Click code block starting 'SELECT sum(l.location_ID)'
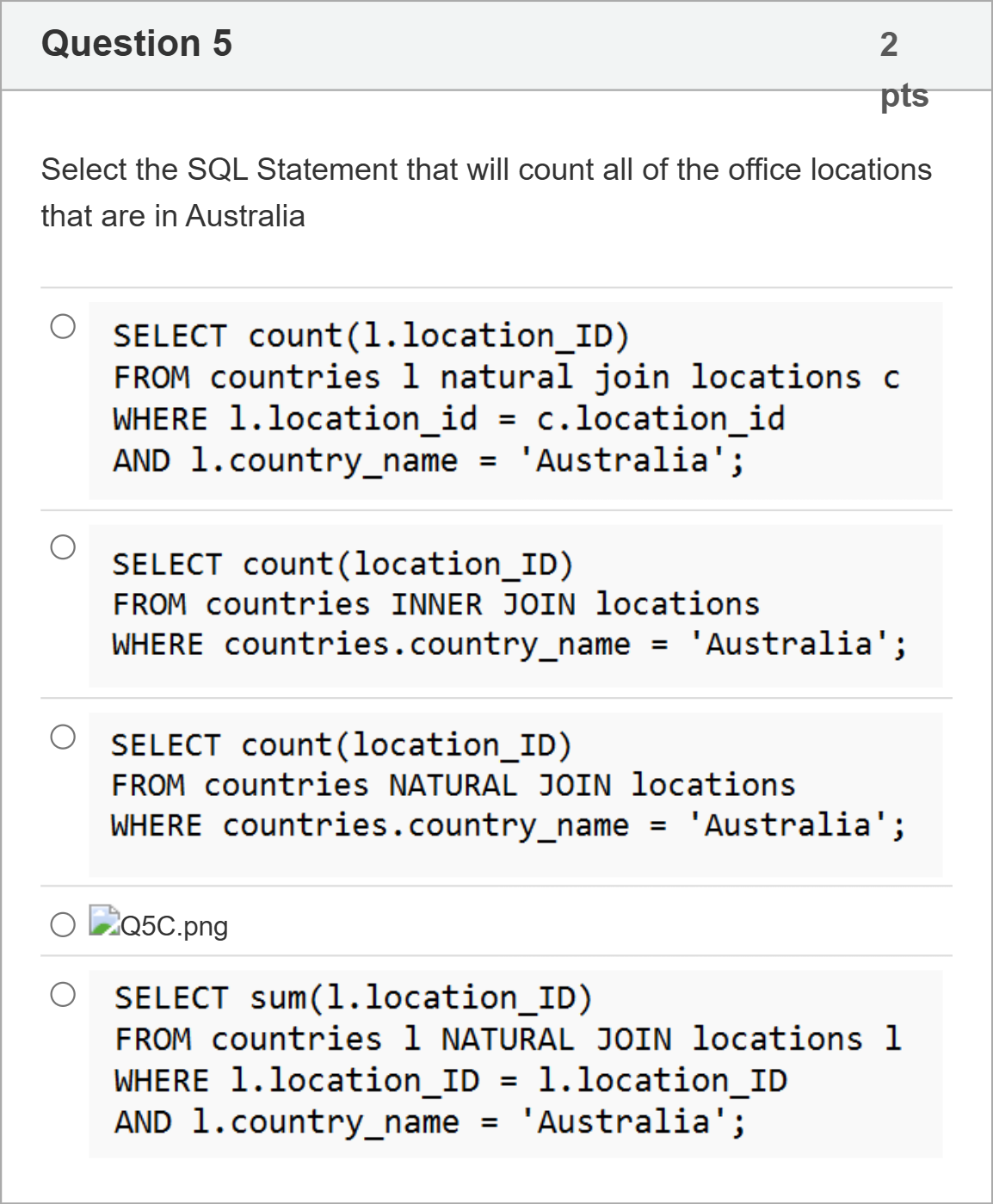Viewport: 993px width, 1204px height. 515,1063
